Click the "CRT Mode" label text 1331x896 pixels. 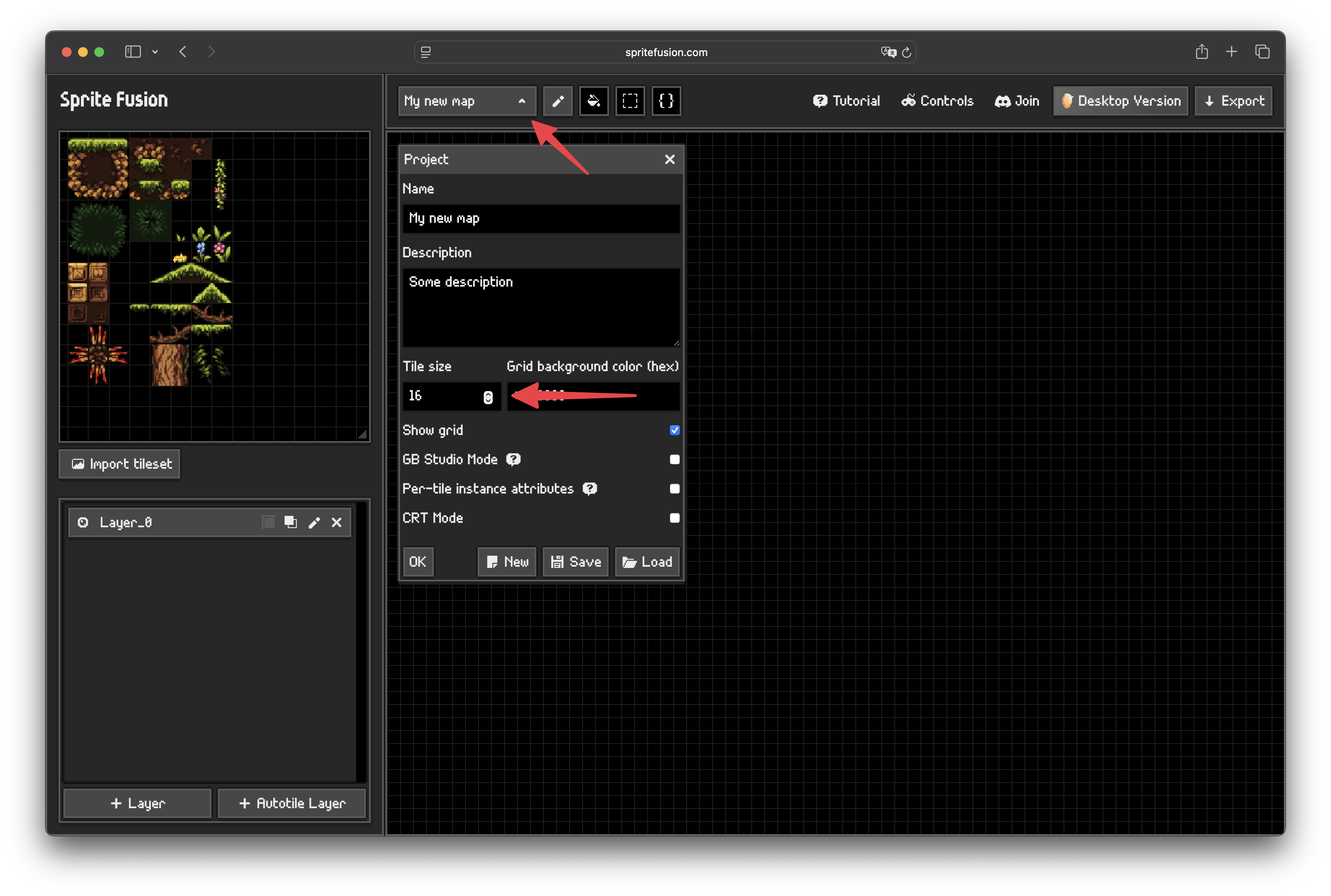pos(433,518)
